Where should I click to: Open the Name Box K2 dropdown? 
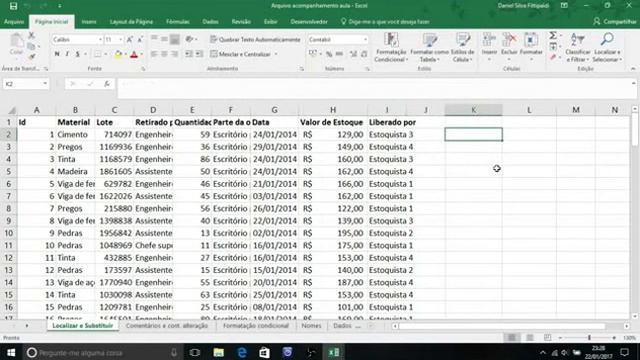[45, 84]
